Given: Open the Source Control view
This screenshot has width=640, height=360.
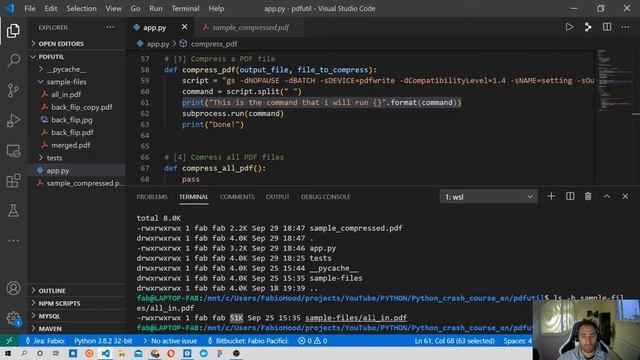Looking at the screenshot, I should click(x=13, y=90).
